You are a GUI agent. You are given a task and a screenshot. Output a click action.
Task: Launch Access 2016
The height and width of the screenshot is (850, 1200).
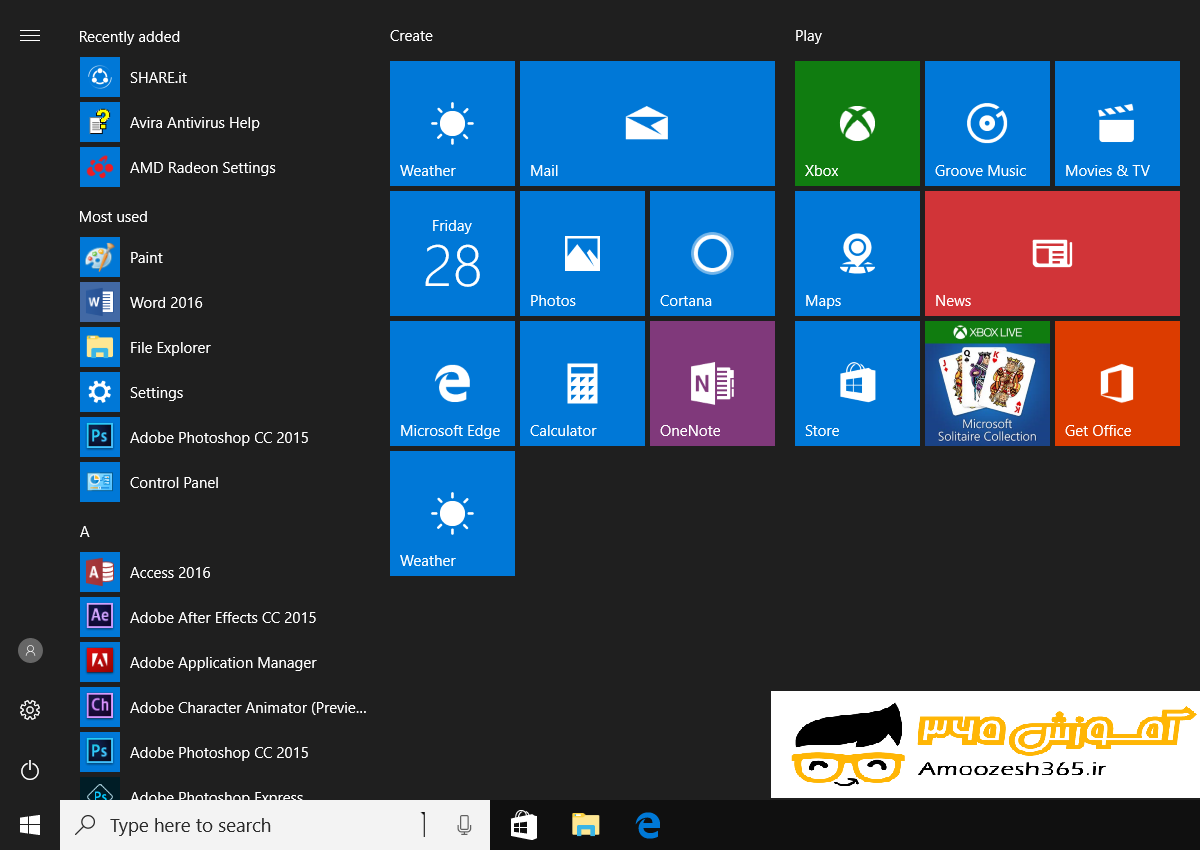pos(225,572)
